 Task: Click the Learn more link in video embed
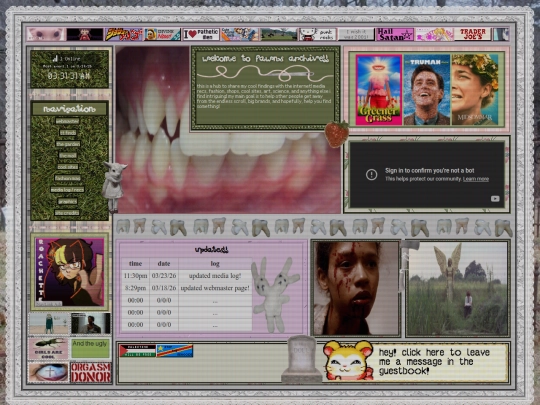[476, 179]
